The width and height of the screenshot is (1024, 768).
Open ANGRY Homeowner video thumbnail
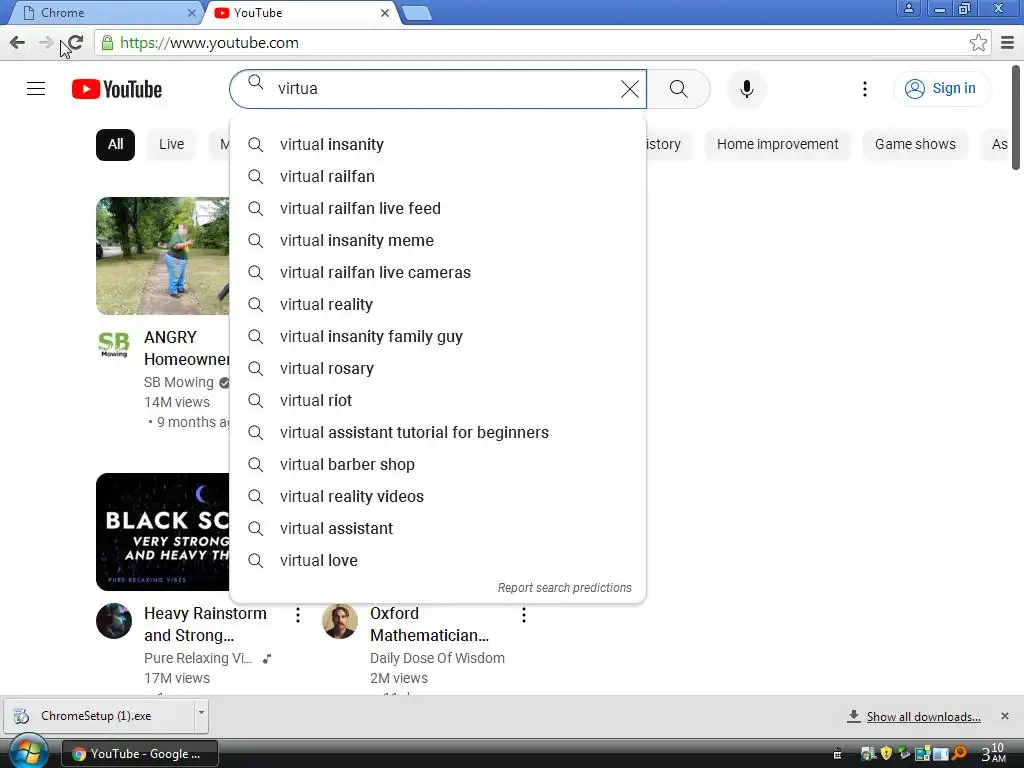(x=163, y=256)
